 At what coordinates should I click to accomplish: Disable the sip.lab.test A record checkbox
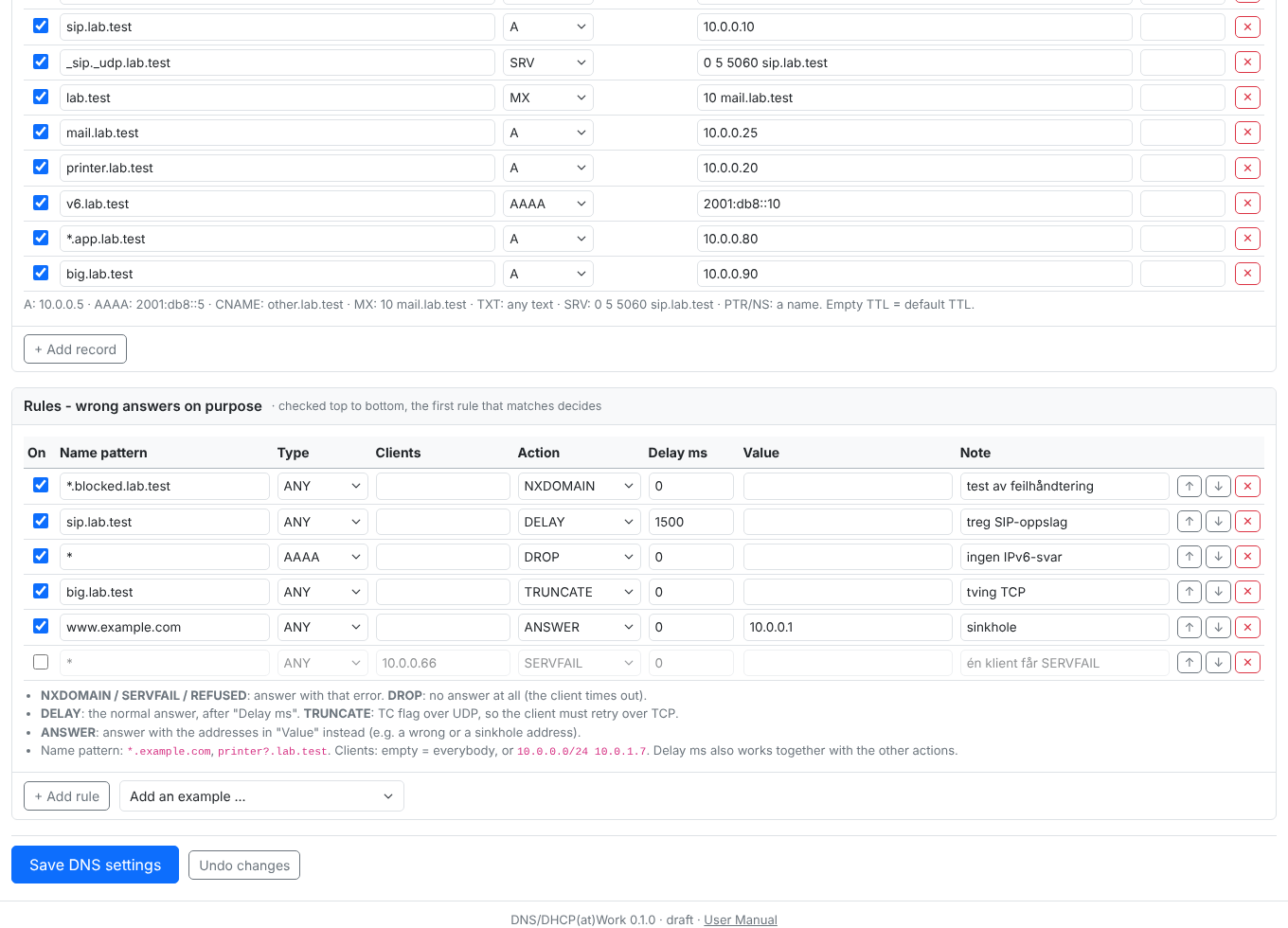[x=41, y=27]
